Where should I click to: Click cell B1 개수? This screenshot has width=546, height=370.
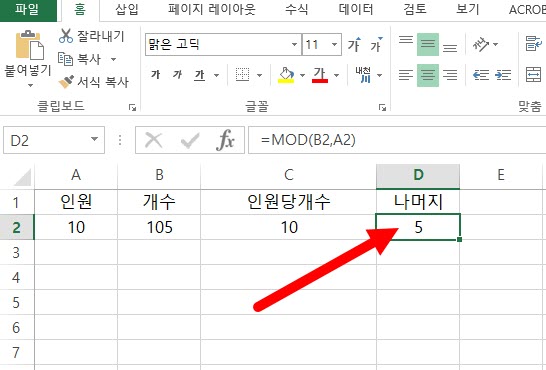(x=159, y=202)
